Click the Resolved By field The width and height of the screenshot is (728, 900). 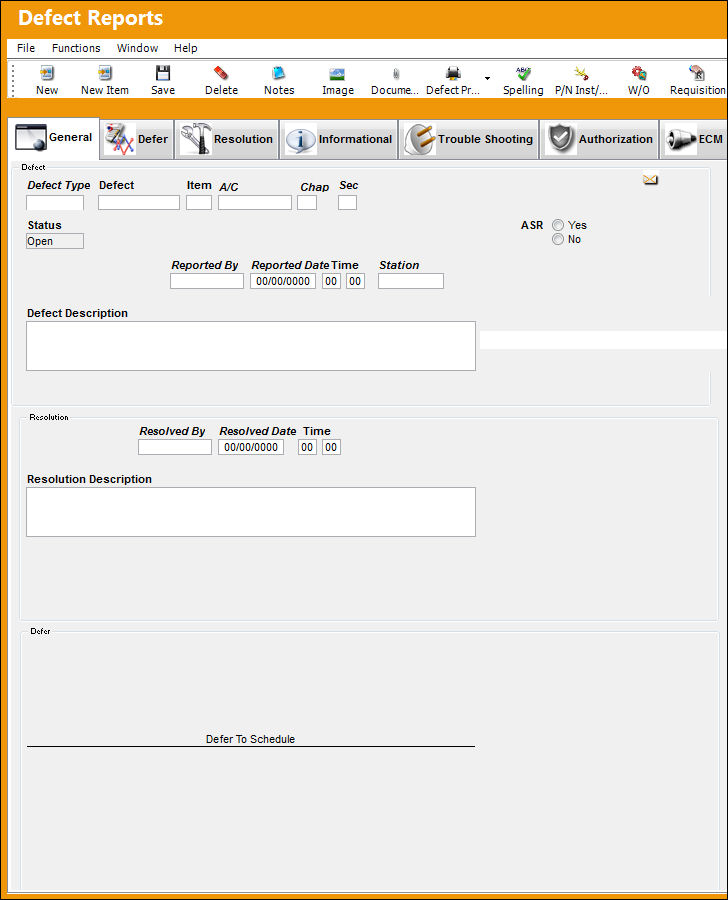[x=175, y=447]
